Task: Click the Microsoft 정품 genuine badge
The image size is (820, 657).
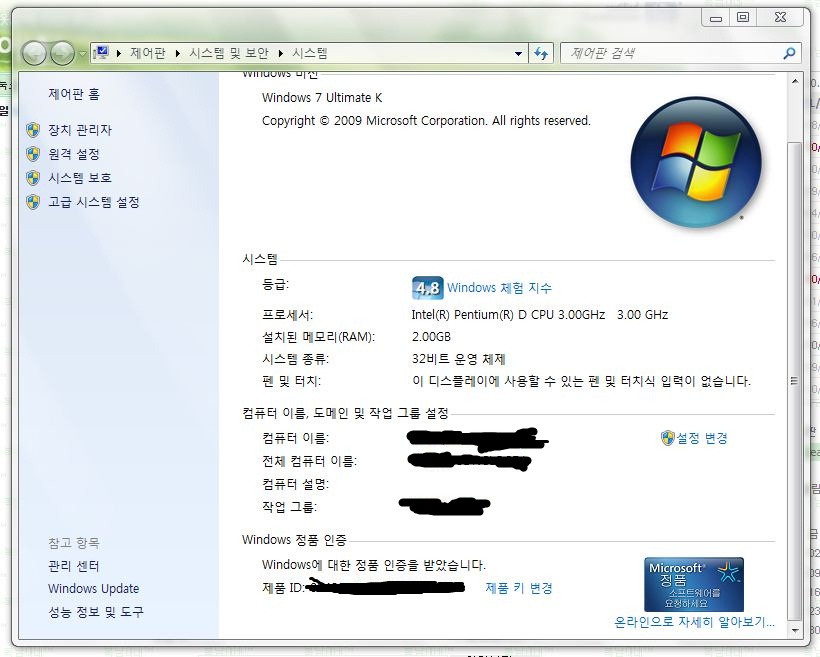Action: [x=694, y=584]
